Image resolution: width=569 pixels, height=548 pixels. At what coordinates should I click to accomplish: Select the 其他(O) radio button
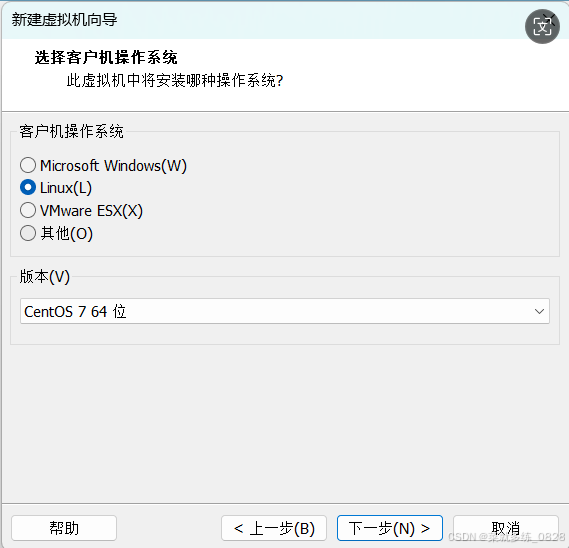tap(28, 233)
